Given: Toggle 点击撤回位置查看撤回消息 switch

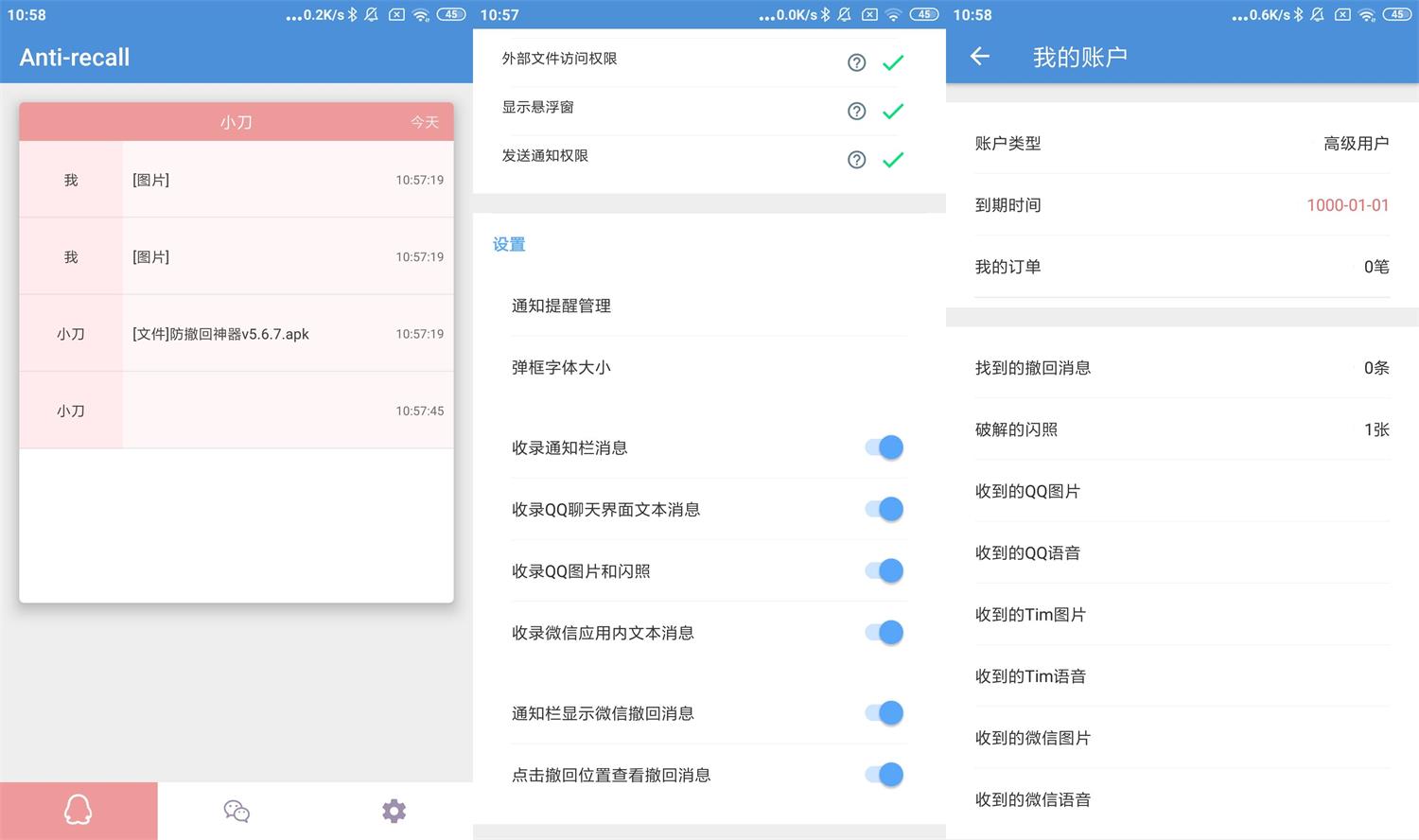Looking at the screenshot, I should click(x=883, y=774).
